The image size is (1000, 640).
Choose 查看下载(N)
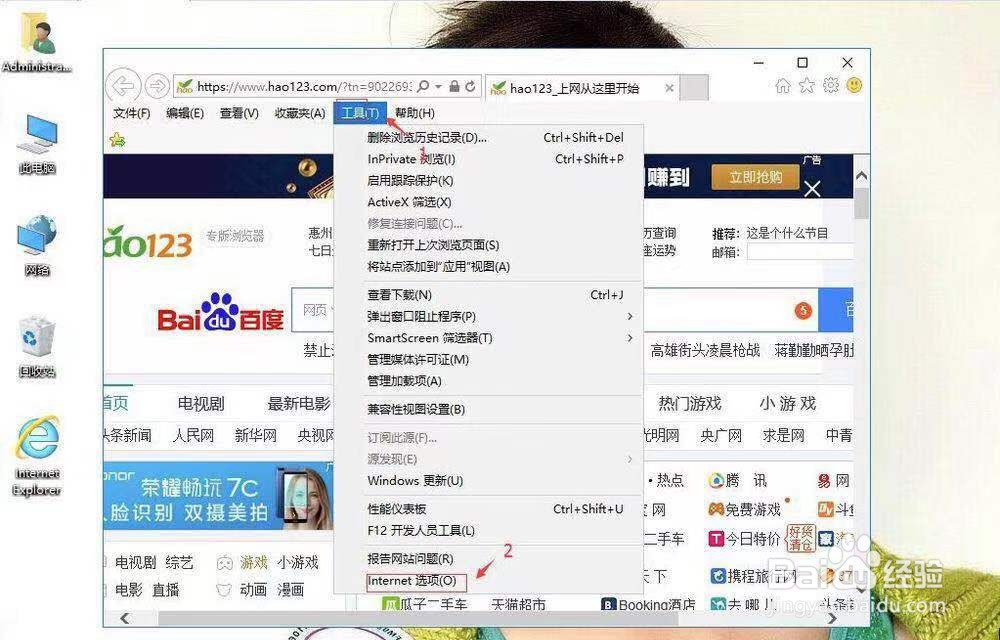click(489, 295)
